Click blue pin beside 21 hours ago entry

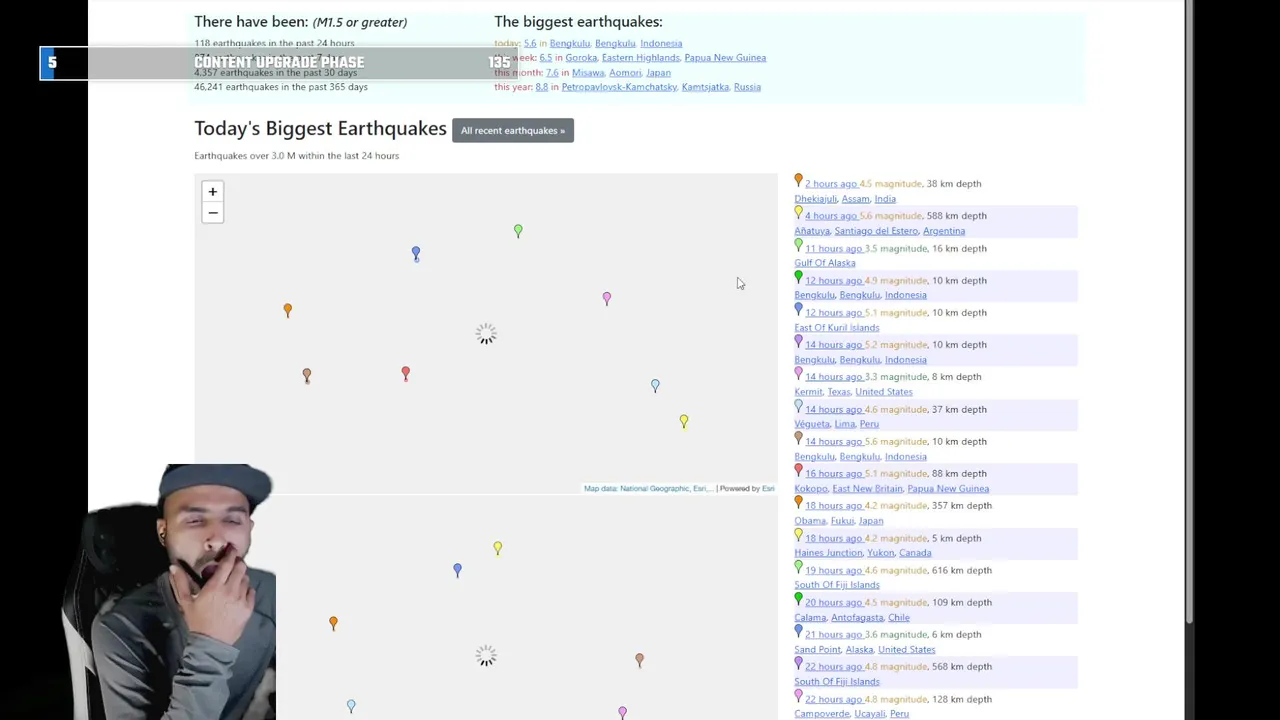[x=798, y=631]
